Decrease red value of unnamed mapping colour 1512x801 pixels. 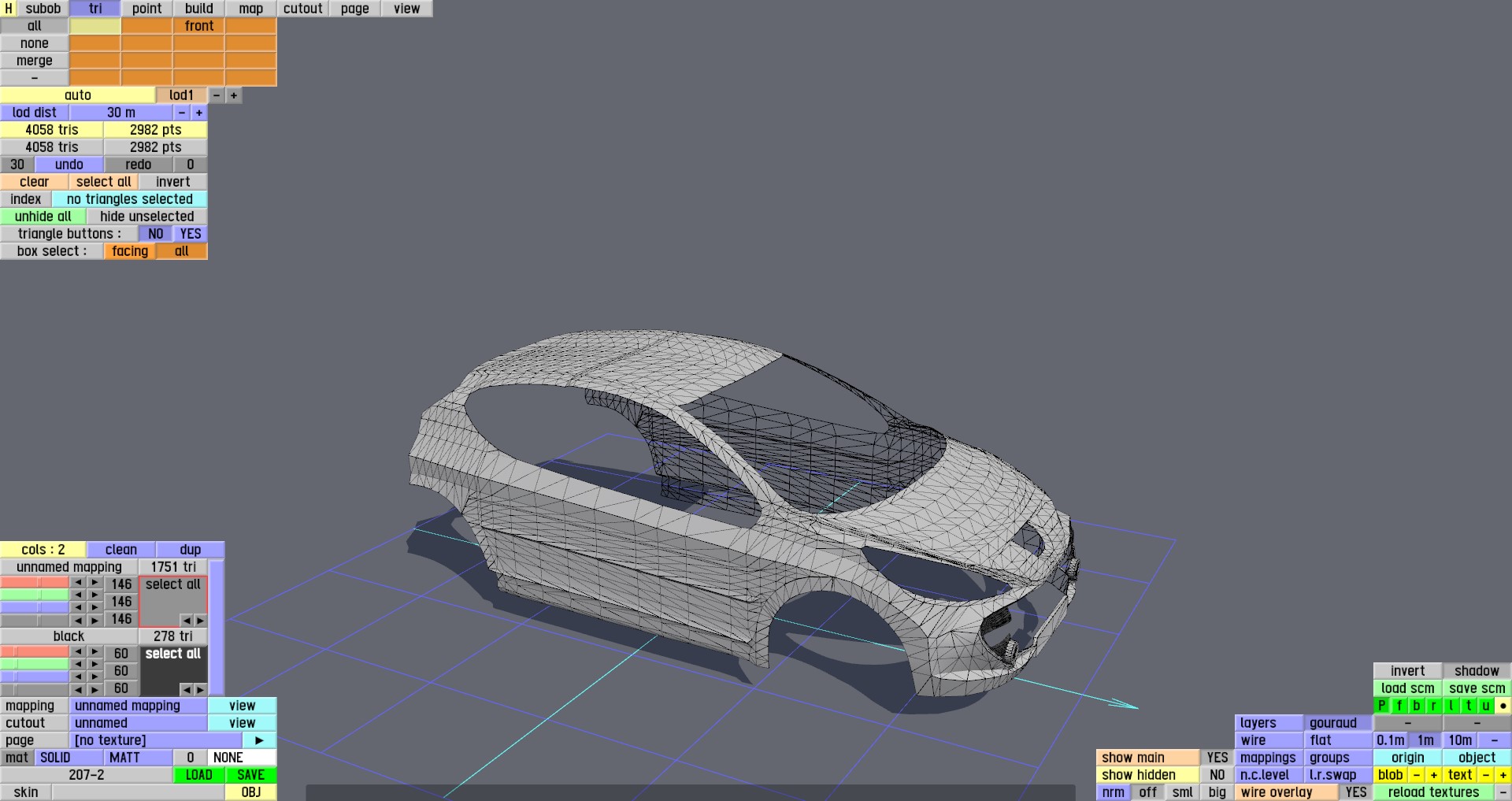point(78,583)
